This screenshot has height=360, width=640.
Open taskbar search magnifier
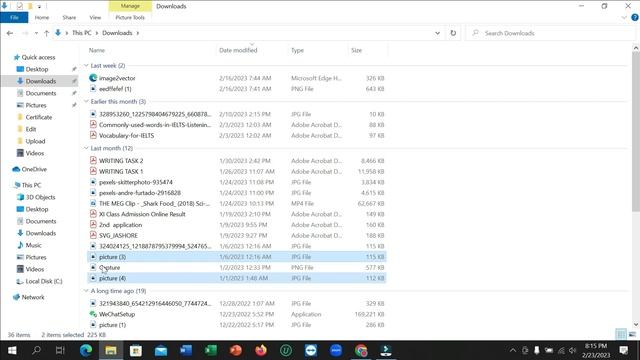[x=36, y=350]
